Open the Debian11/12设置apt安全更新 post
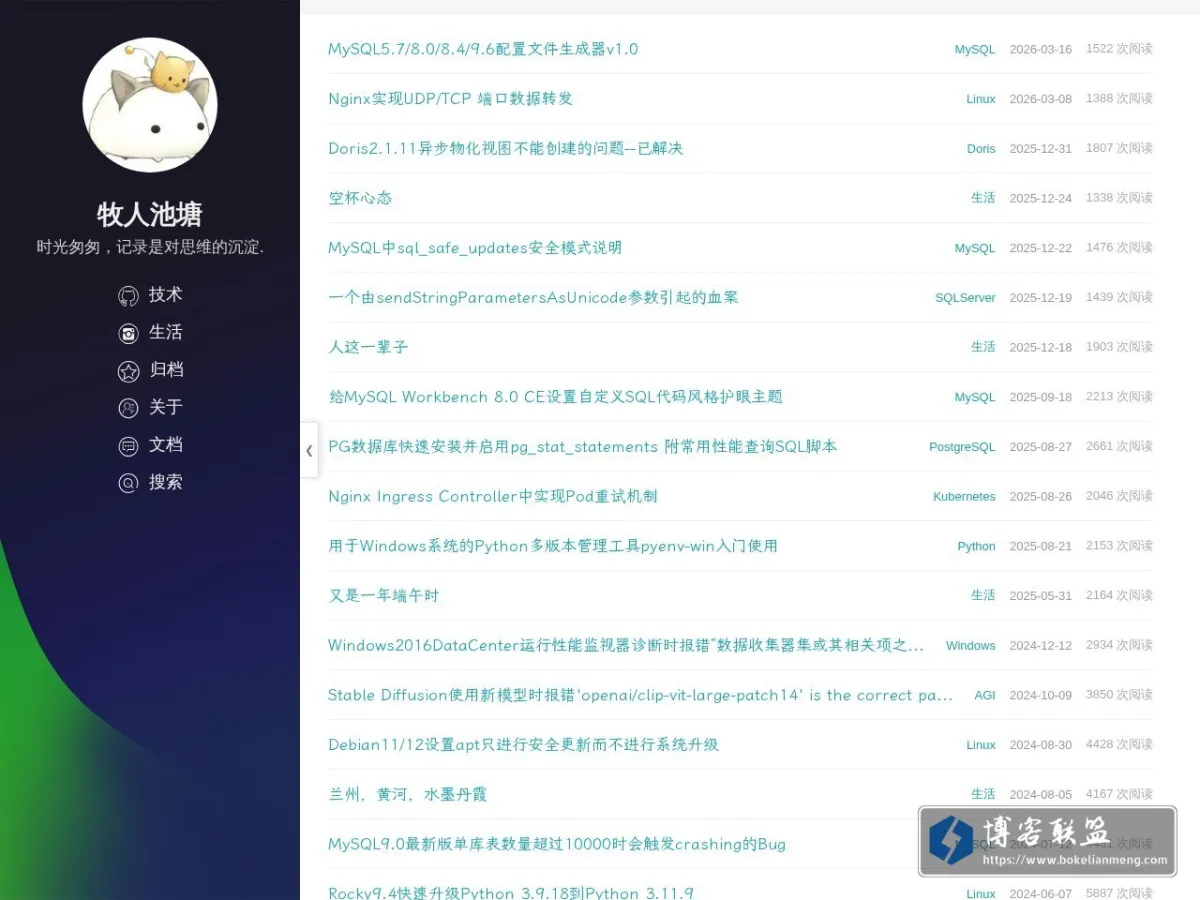 pyautogui.click(x=523, y=744)
